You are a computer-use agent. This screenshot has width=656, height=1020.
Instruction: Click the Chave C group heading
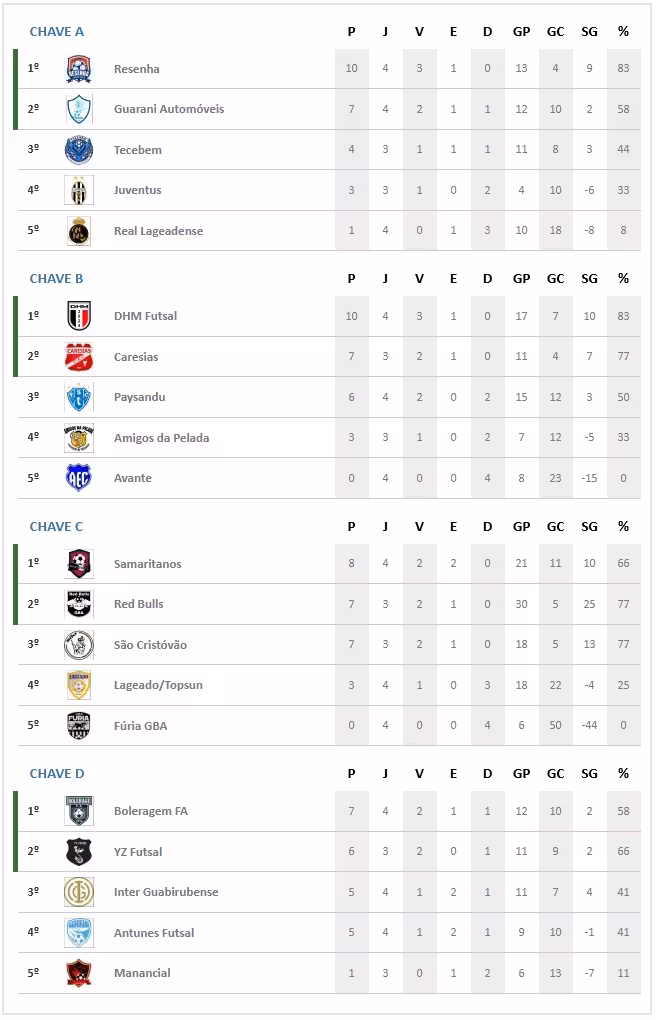tap(57, 526)
